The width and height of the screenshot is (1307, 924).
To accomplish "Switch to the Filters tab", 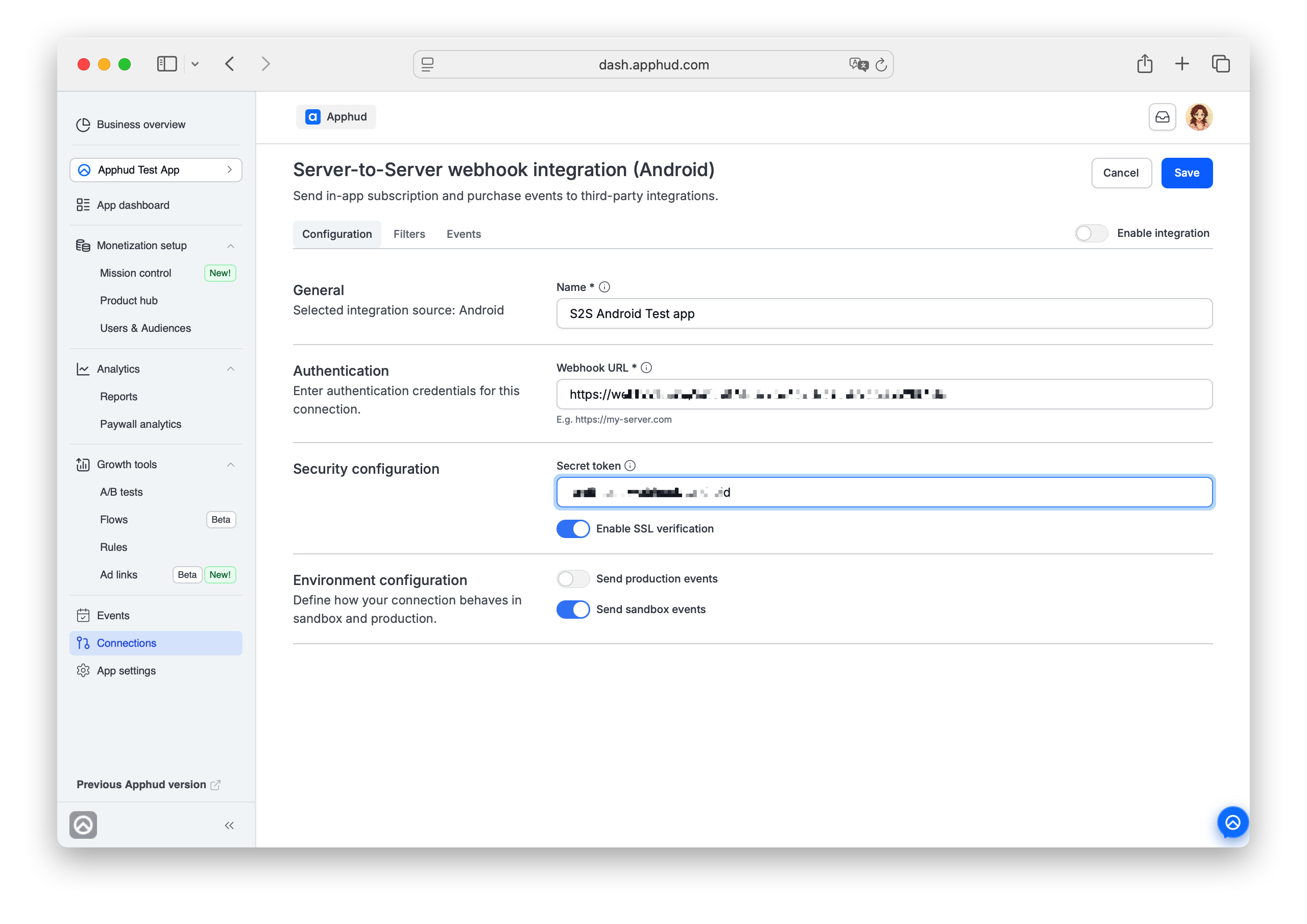I will click(409, 234).
